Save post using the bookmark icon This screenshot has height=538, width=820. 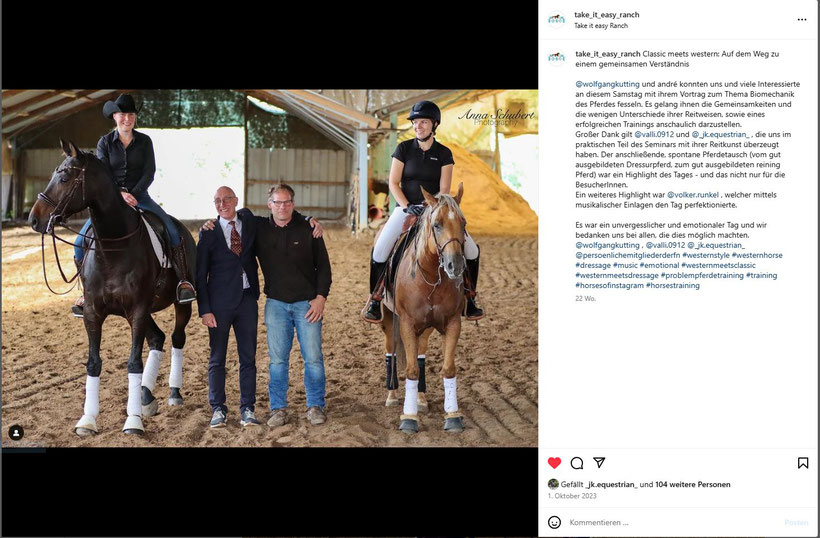(803, 463)
